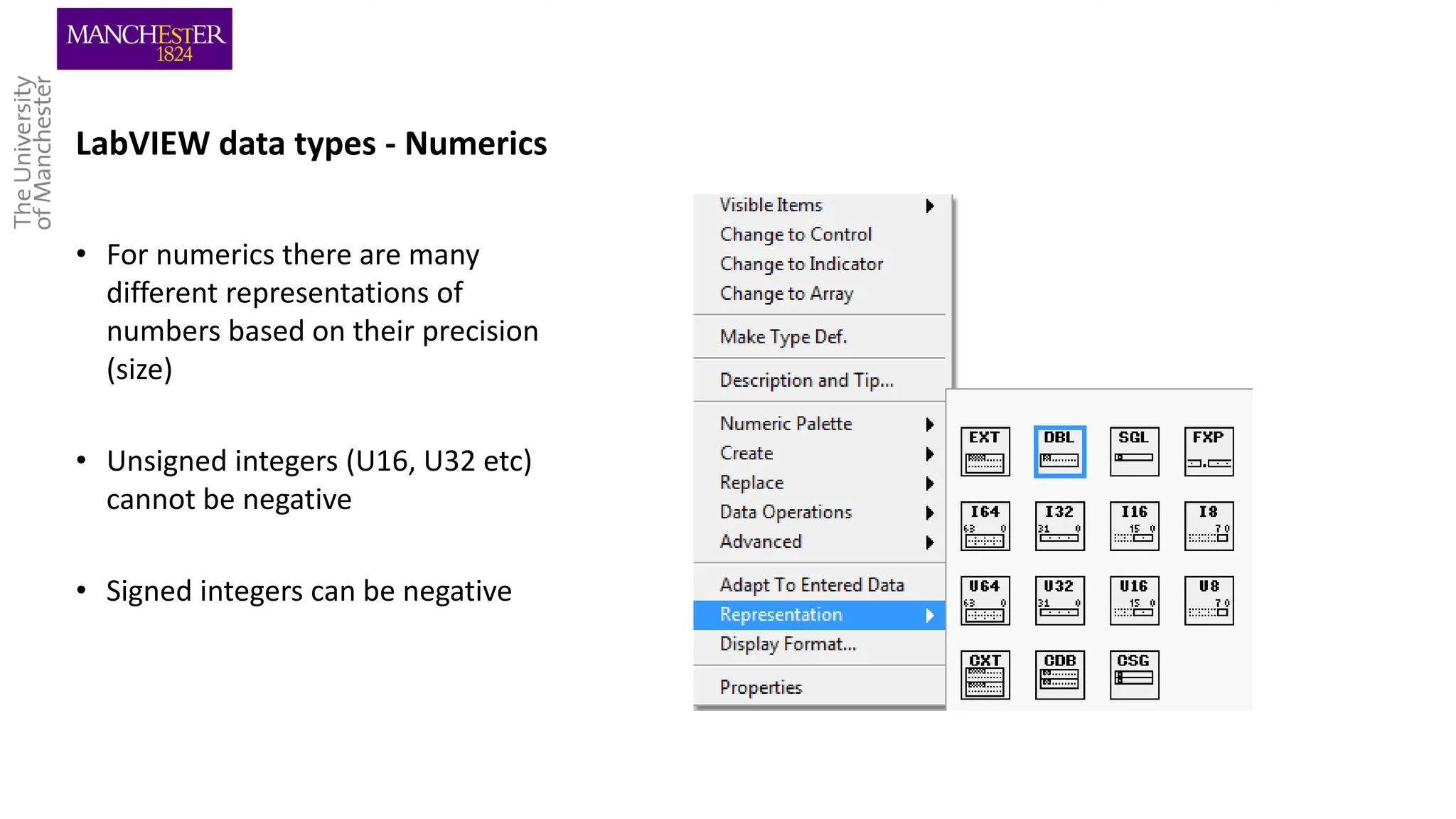Select Make Type Def. menu entry

820,337
